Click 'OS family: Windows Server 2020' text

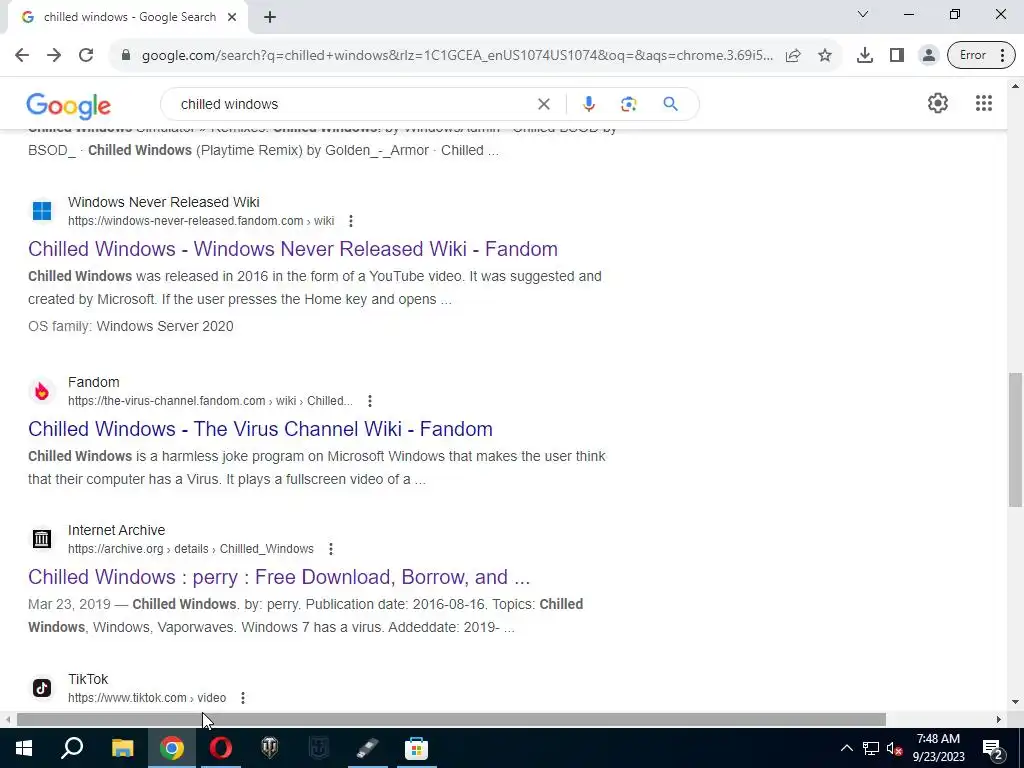[x=131, y=326]
